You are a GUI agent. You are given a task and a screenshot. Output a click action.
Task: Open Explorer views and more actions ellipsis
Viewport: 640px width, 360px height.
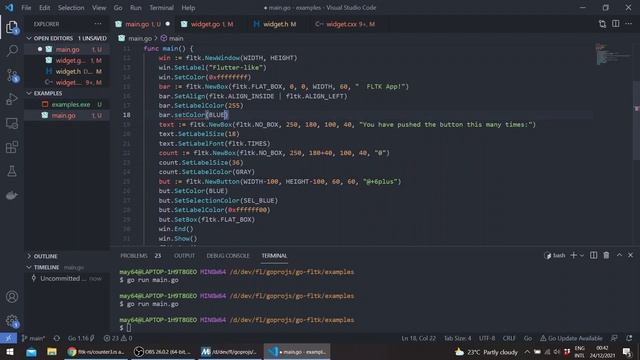98,24
